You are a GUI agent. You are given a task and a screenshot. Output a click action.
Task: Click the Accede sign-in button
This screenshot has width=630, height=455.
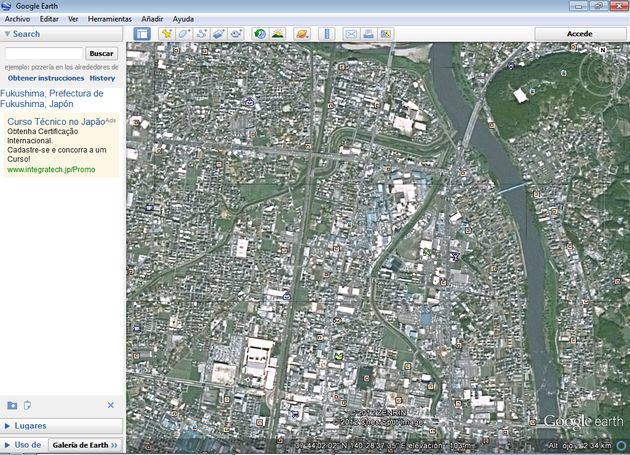coord(580,33)
